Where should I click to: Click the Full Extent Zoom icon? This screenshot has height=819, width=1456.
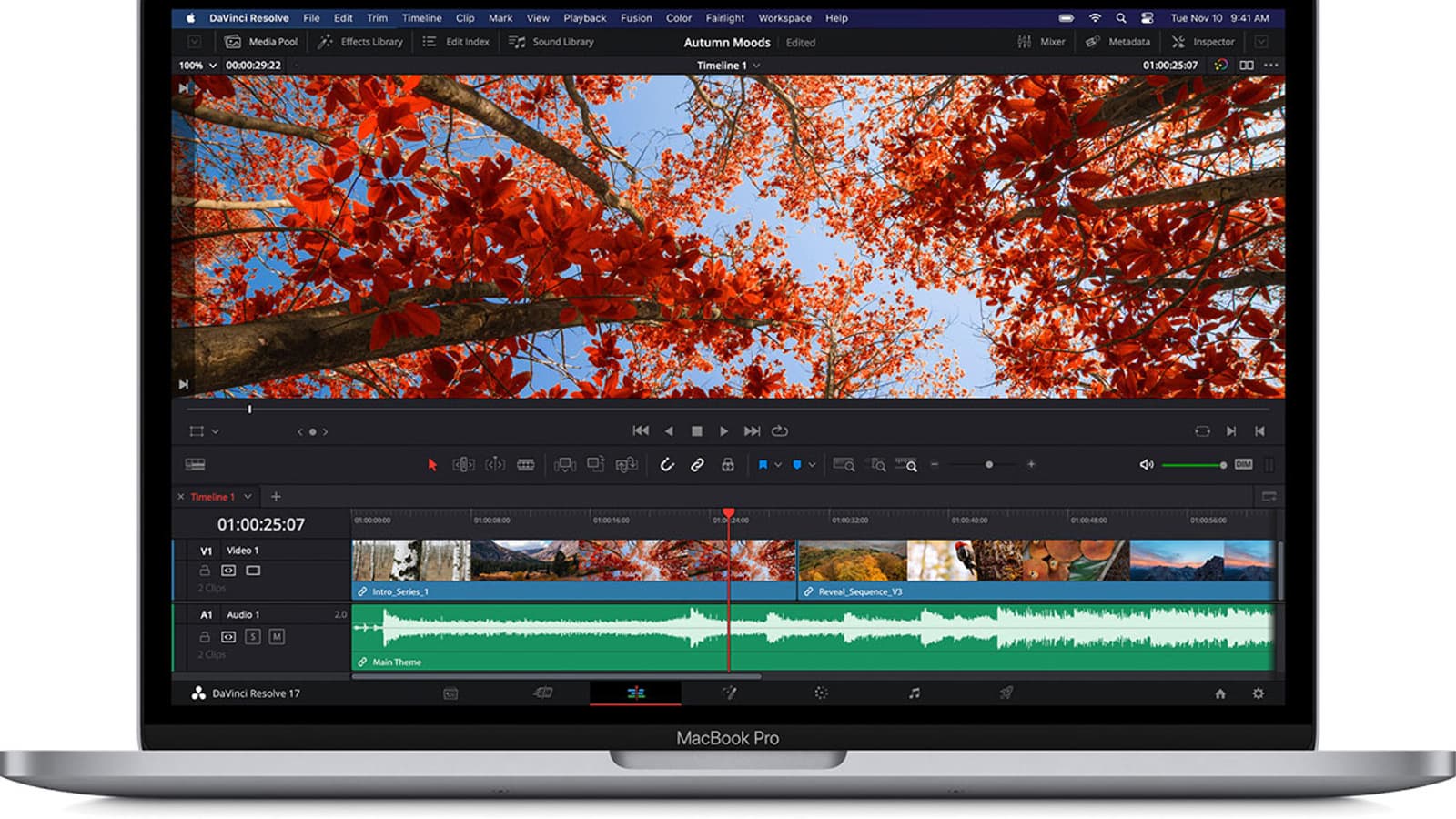point(844,465)
